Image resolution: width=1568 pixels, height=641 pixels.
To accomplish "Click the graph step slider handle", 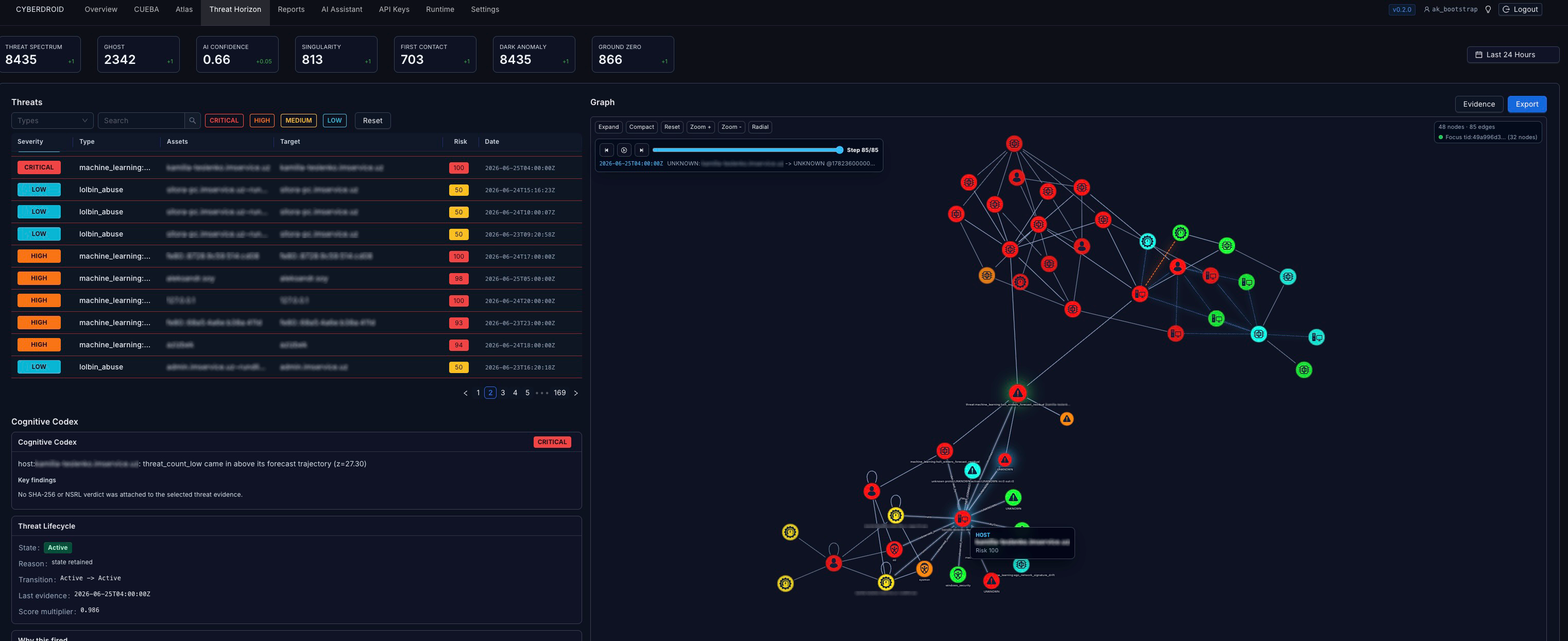I will [840, 150].
